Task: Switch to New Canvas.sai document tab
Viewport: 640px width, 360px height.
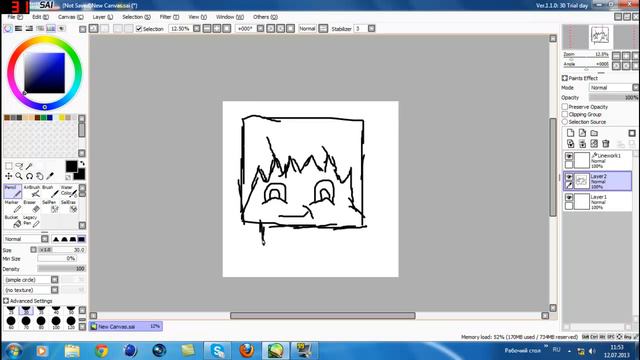Action: (x=126, y=327)
